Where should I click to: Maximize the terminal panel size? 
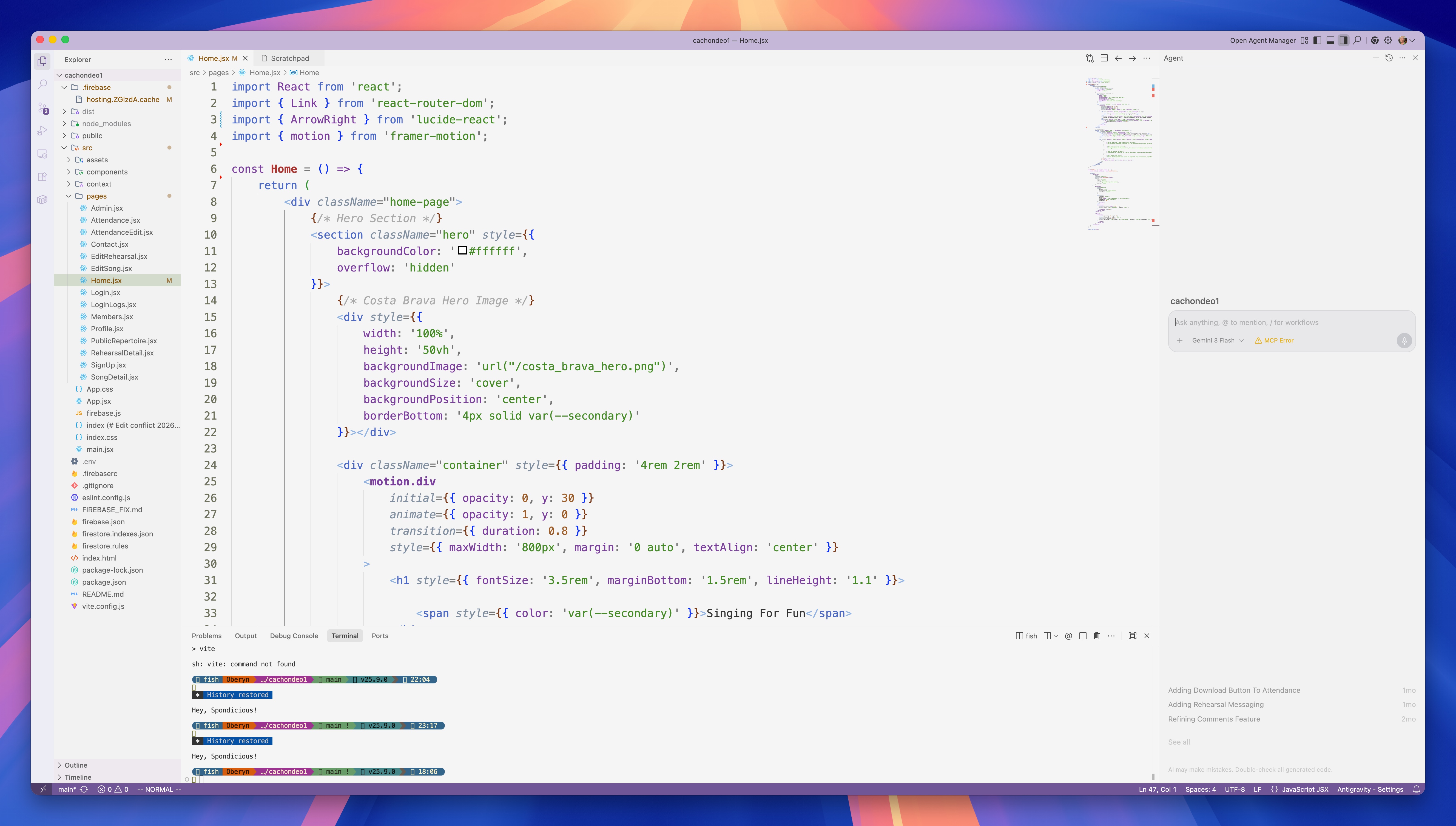[1132, 636]
